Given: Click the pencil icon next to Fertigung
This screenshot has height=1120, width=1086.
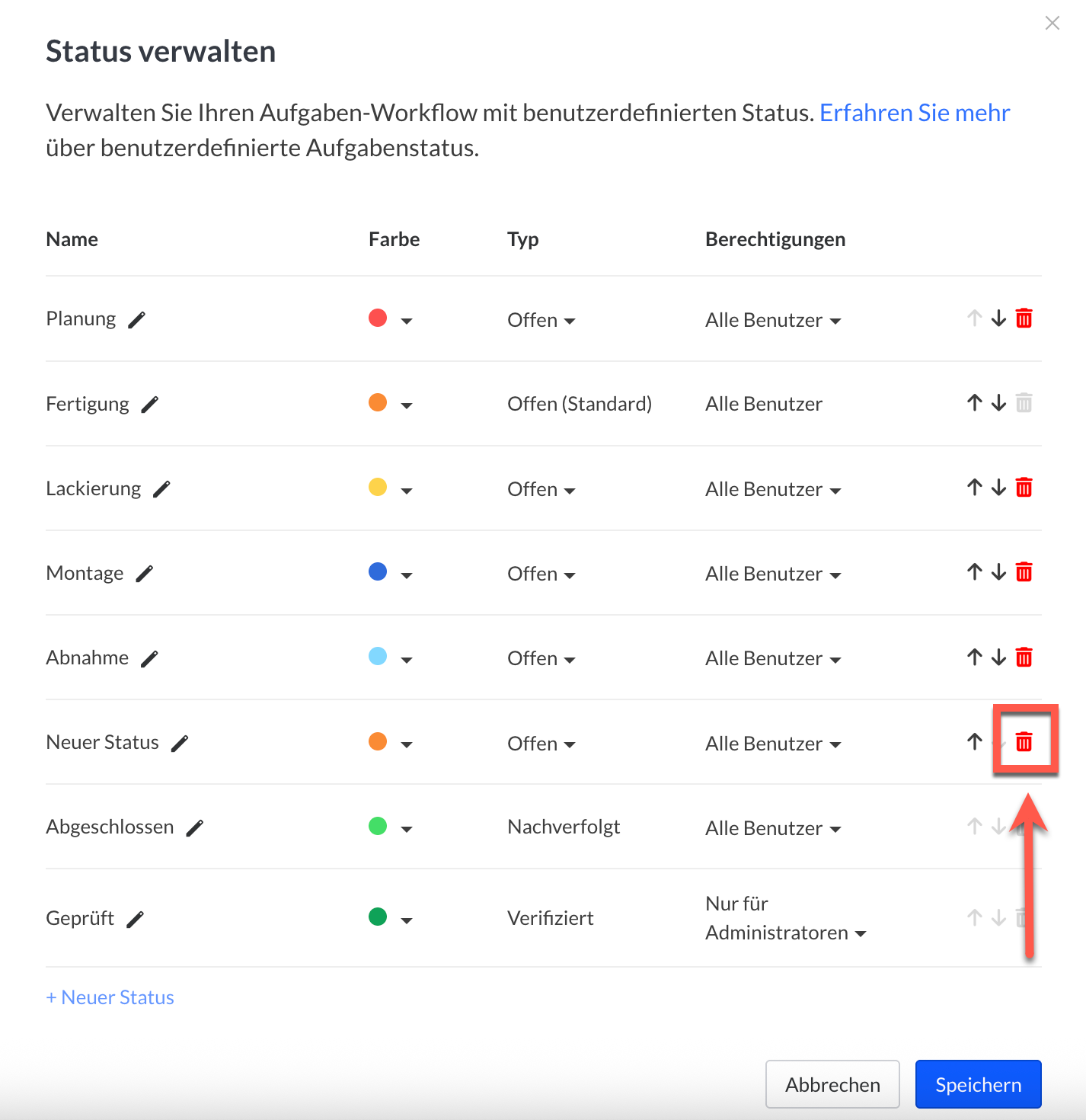Looking at the screenshot, I should [150, 405].
